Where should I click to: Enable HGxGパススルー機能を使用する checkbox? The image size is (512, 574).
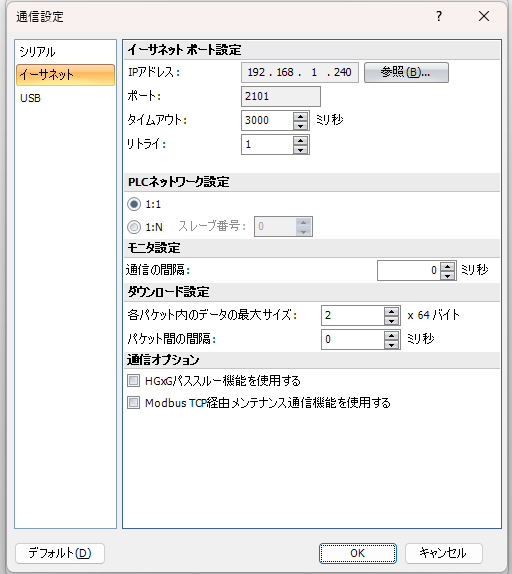coord(133,381)
